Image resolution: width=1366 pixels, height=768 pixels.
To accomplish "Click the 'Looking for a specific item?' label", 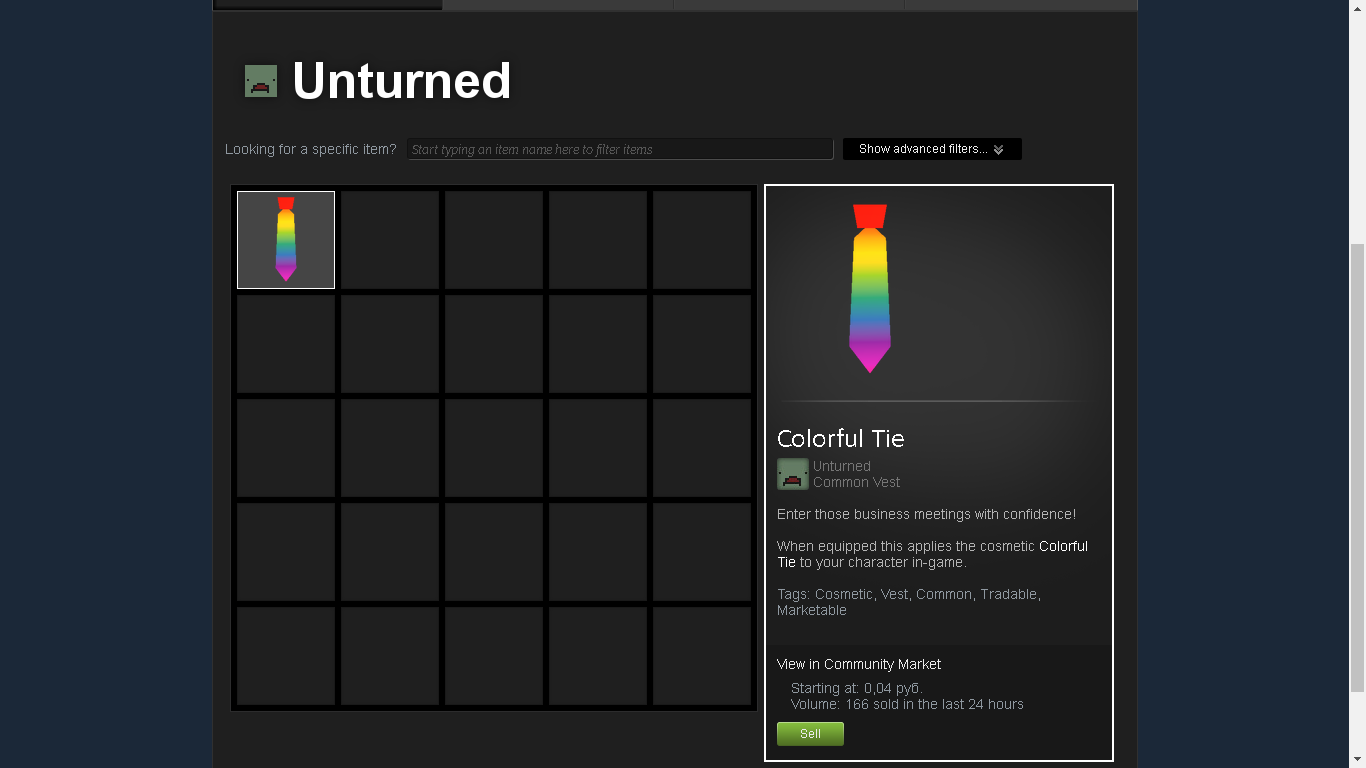I will coord(311,149).
